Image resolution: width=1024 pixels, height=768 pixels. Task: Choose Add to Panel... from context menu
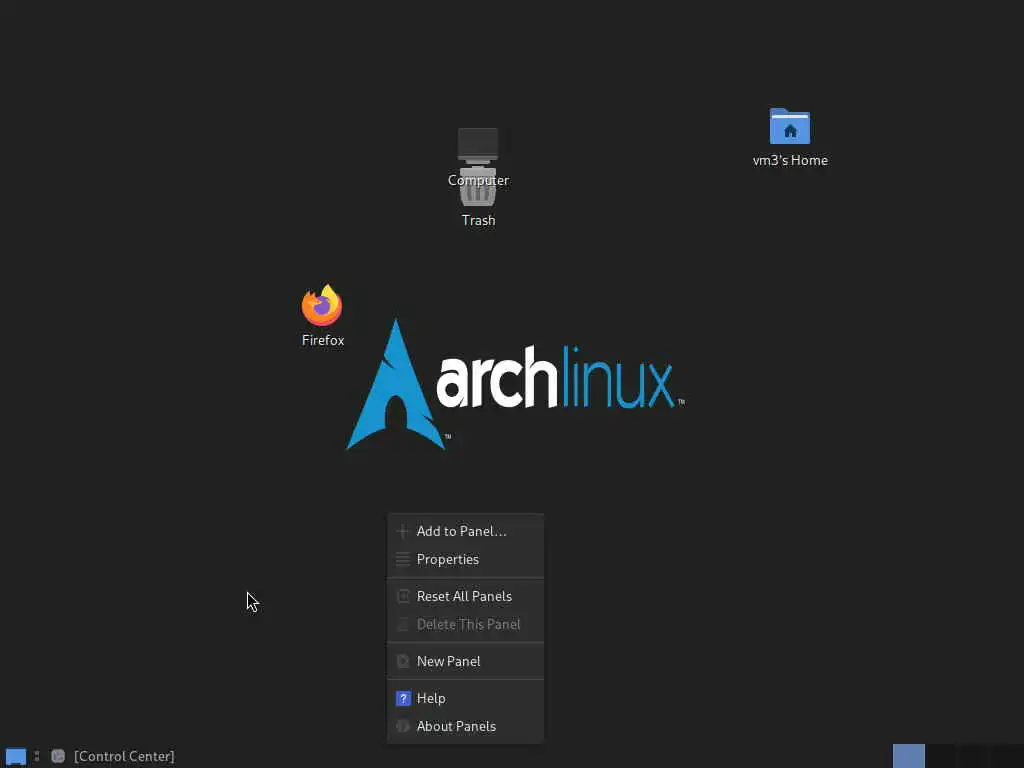[x=466, y=532]
